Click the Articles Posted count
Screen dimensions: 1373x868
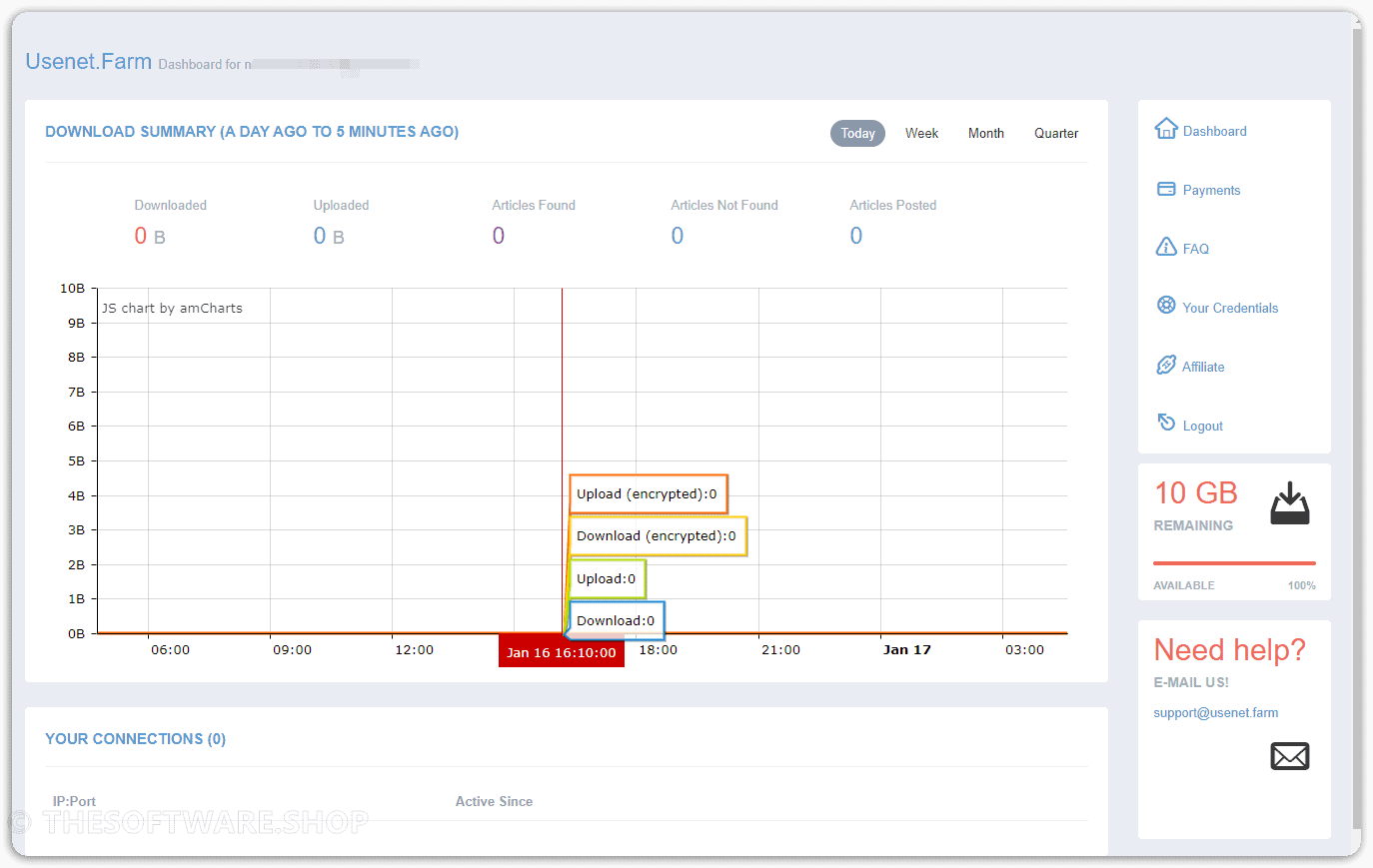point(856,236)
